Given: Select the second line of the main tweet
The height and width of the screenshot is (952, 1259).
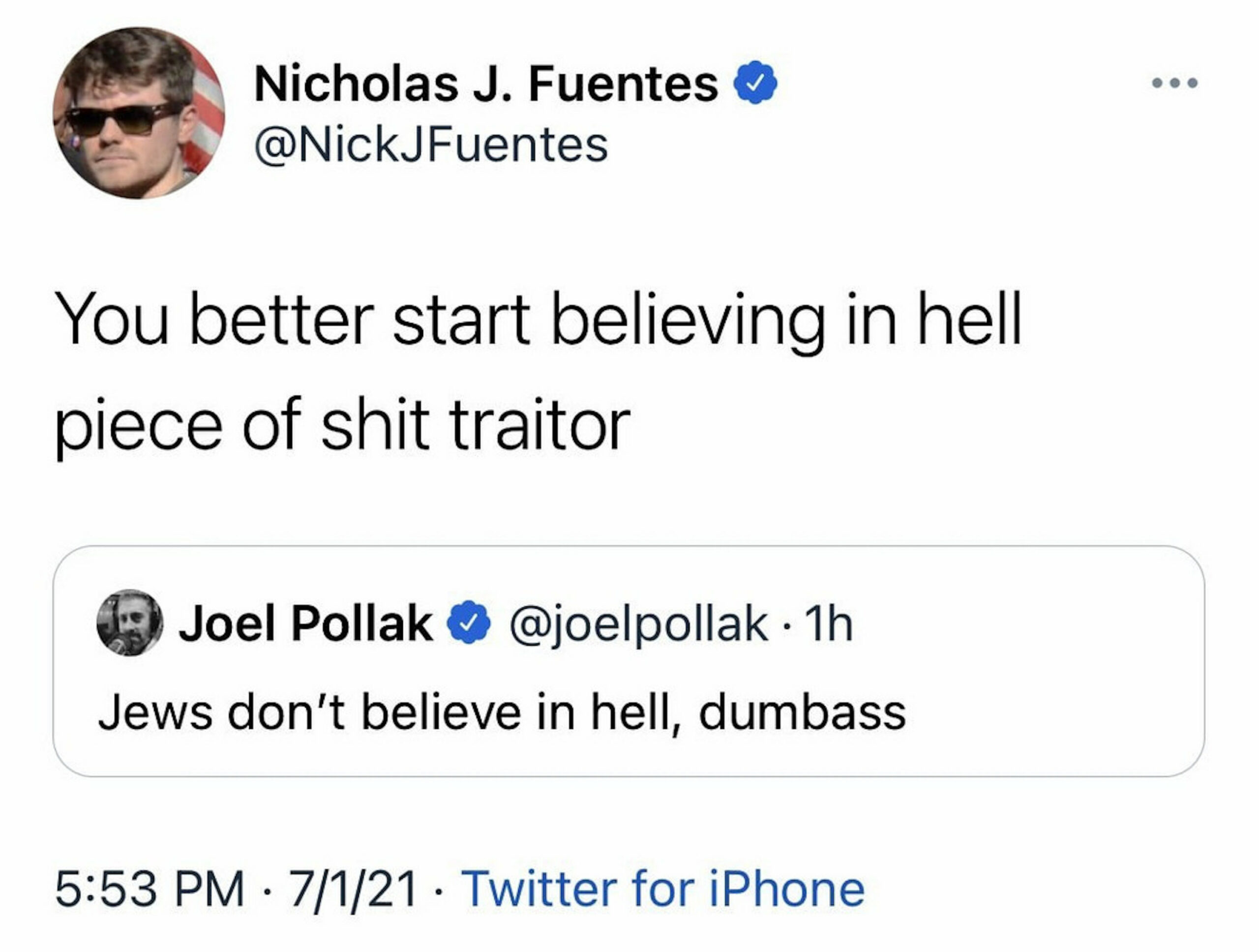Looking at the screenshot, I should coord(343,426).
